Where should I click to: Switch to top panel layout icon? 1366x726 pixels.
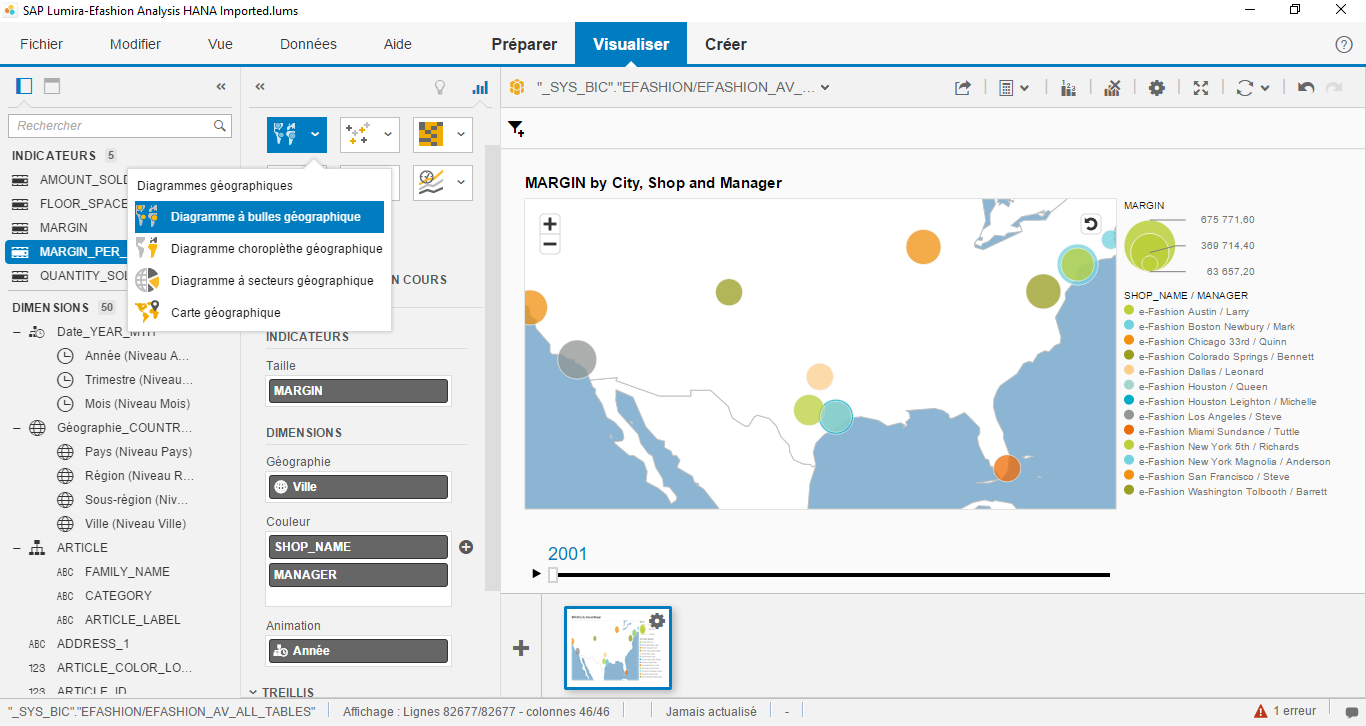coord(52,86)
